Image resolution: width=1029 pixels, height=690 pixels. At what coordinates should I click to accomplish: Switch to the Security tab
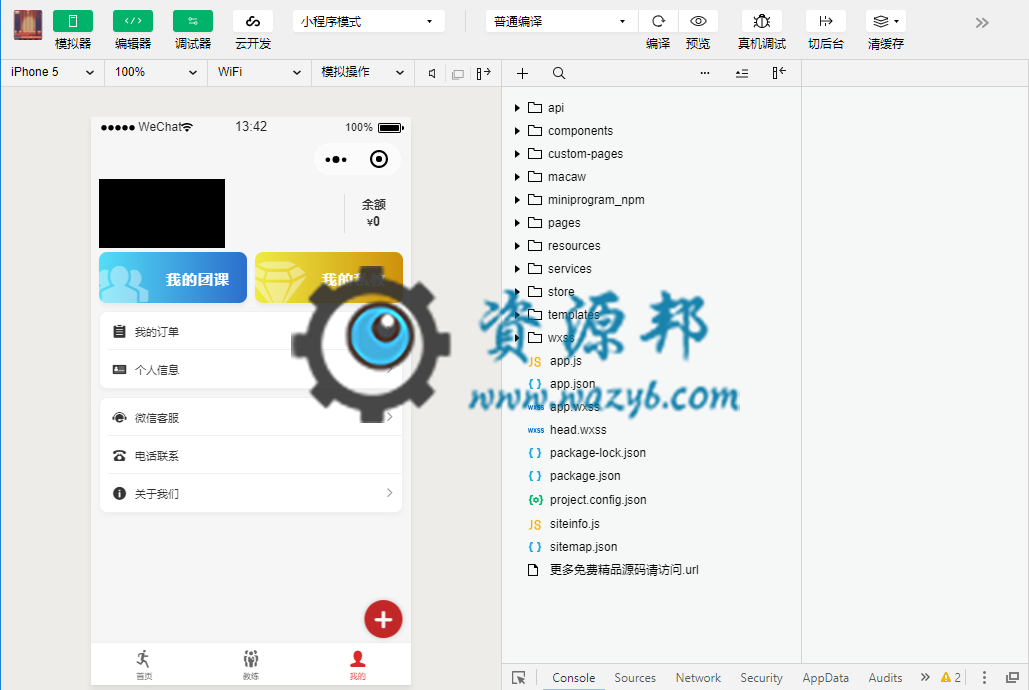click(761, 678)
